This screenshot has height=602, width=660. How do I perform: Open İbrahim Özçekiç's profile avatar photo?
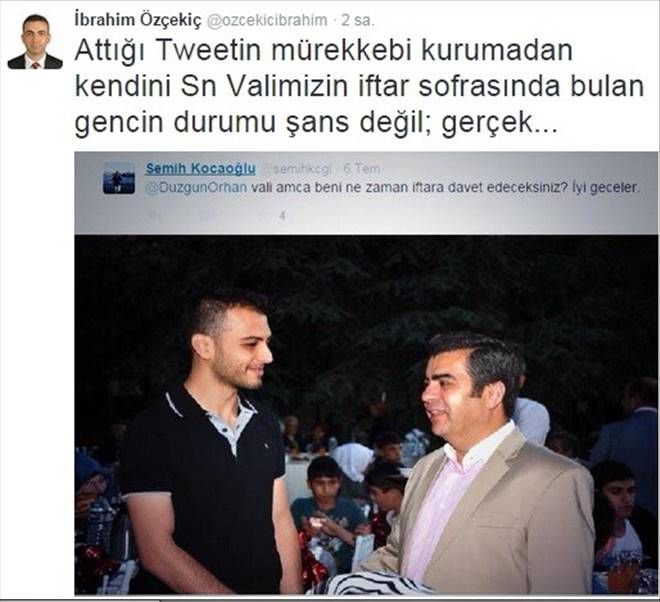tap(35, 42)
